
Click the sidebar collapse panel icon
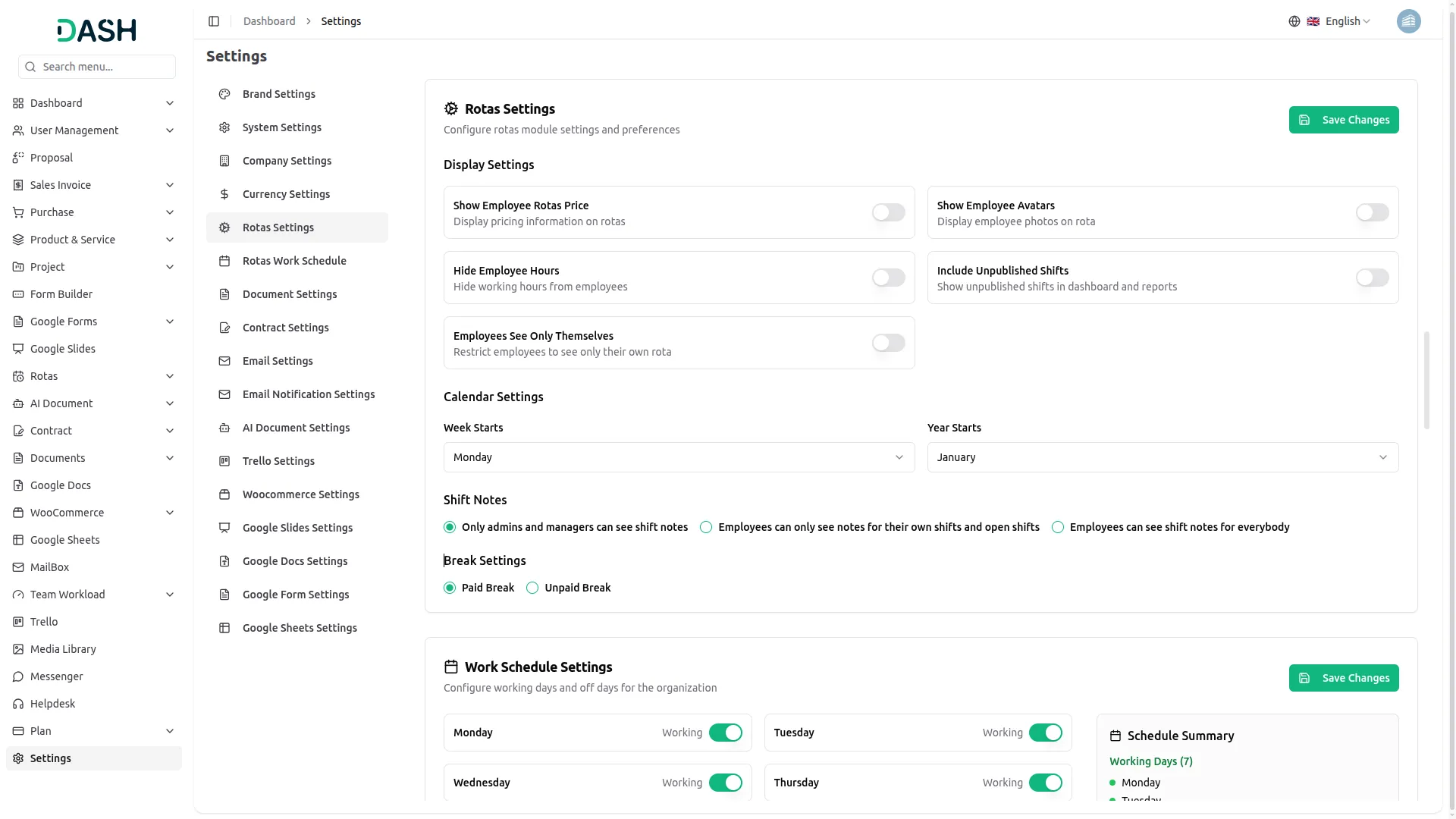214,21
